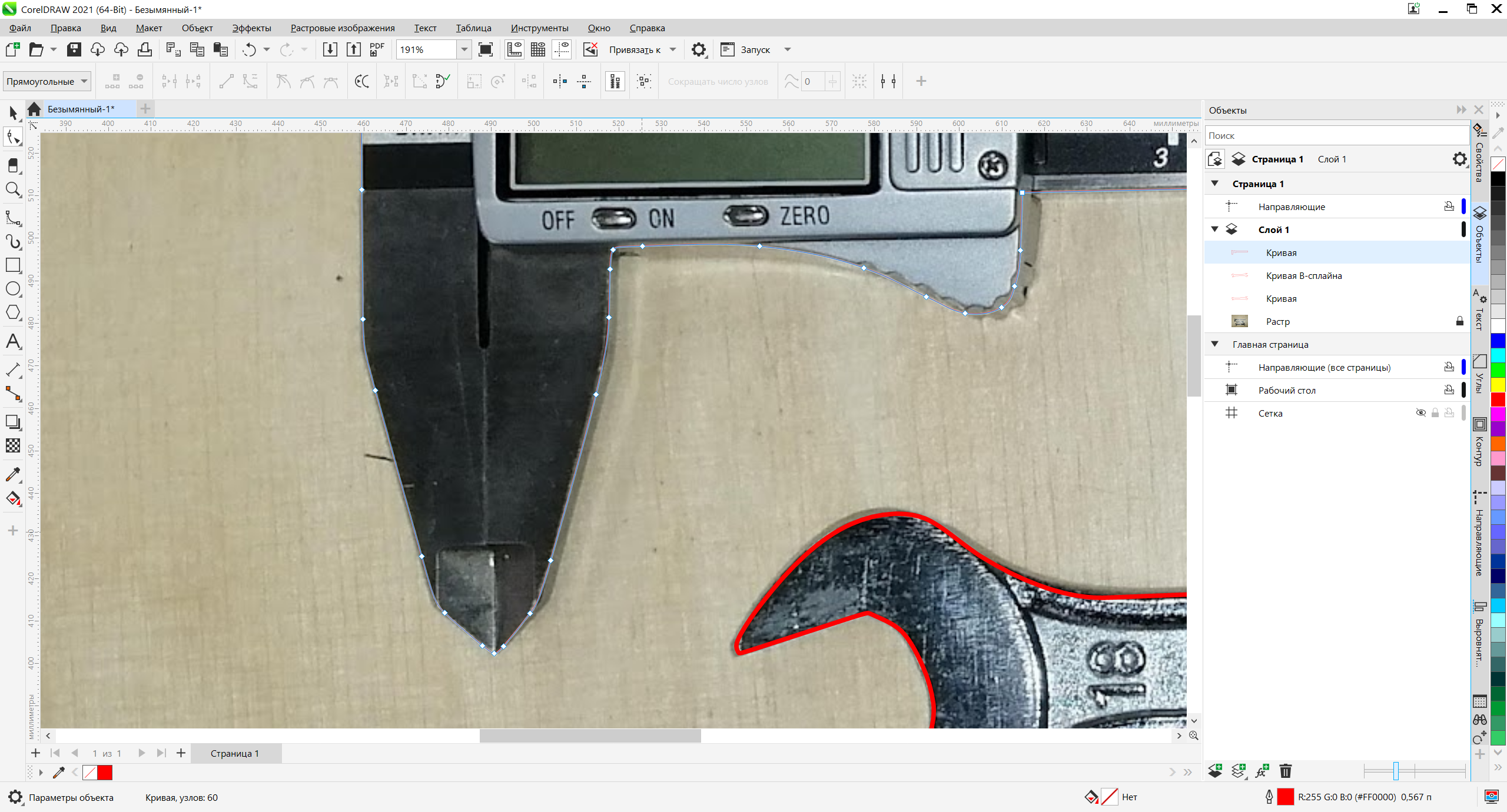Select the Eyedropper tool
This screenshot has width=1507, height=812.
tap(13, 474)
